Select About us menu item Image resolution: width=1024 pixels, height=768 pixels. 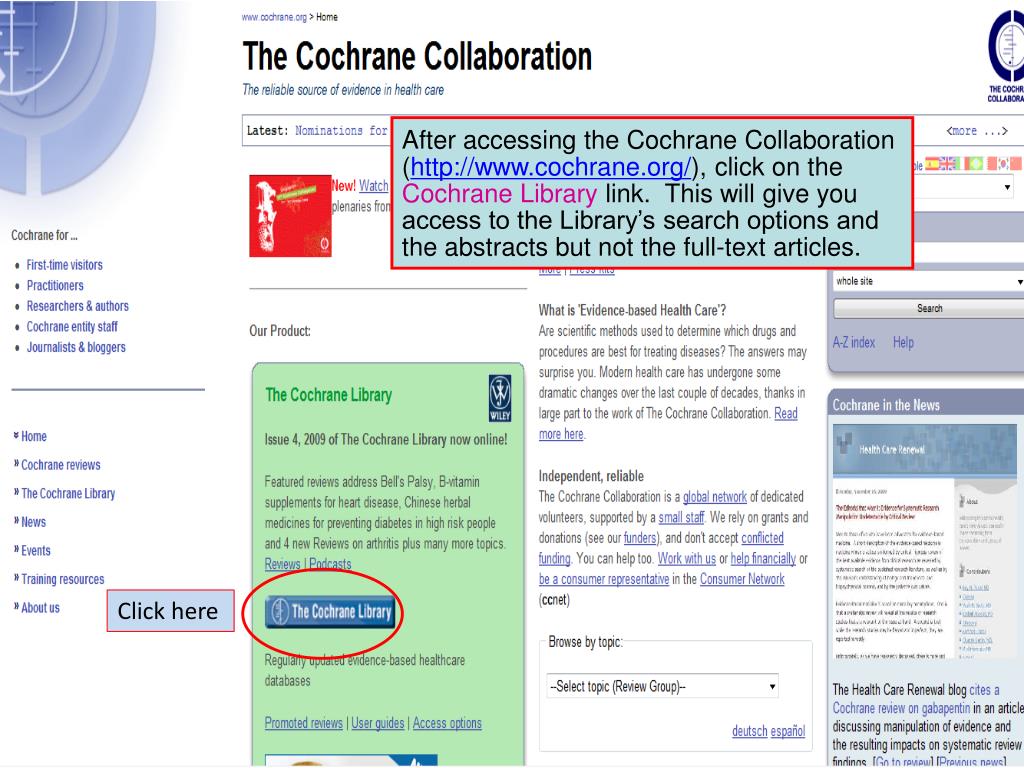(x=40, y=608)
